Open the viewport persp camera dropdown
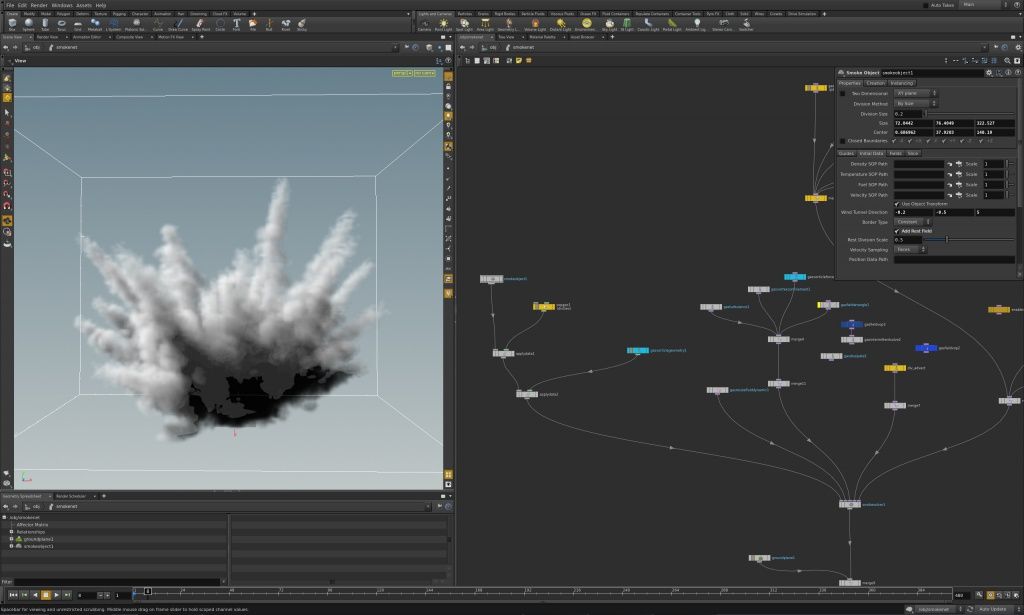 pos(402,73)
